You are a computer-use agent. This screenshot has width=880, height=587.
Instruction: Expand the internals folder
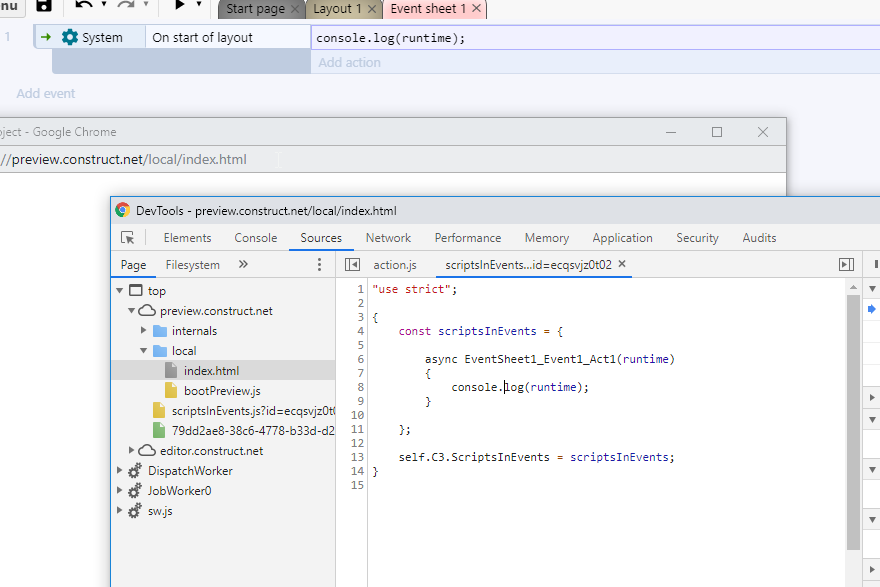point(144,331)
